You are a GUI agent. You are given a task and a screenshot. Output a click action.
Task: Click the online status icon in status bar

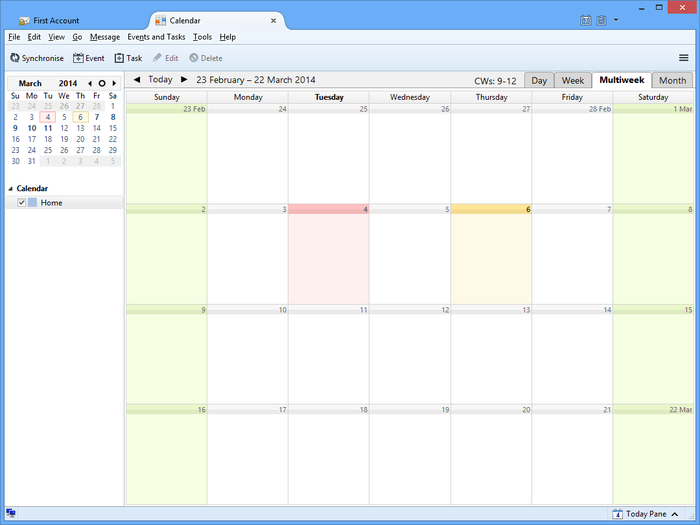click(x=11, y=513)
